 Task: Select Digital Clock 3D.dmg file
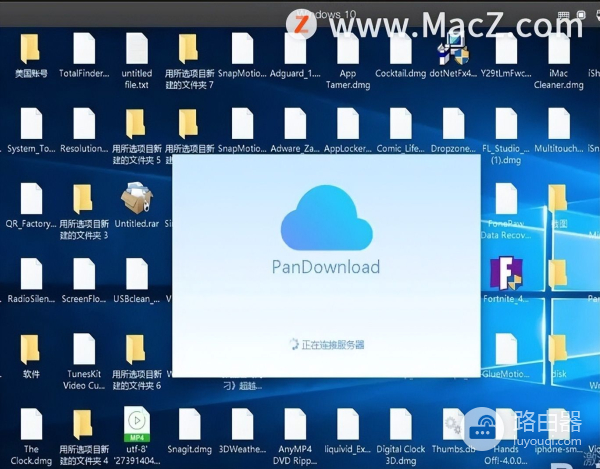coord(401,423)
